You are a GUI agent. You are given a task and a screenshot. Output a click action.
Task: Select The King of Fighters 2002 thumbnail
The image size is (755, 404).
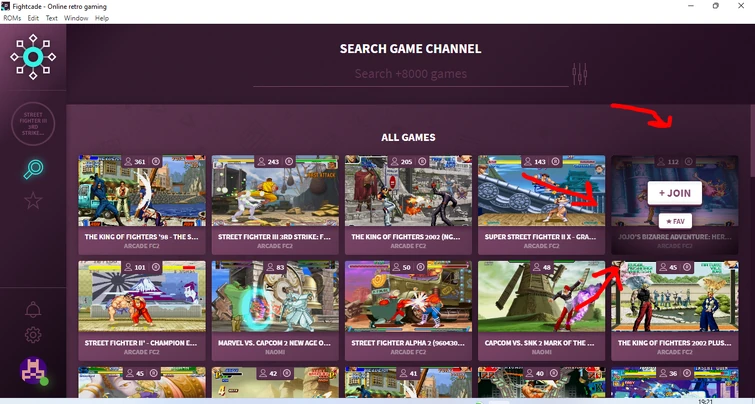click(408, 191)
